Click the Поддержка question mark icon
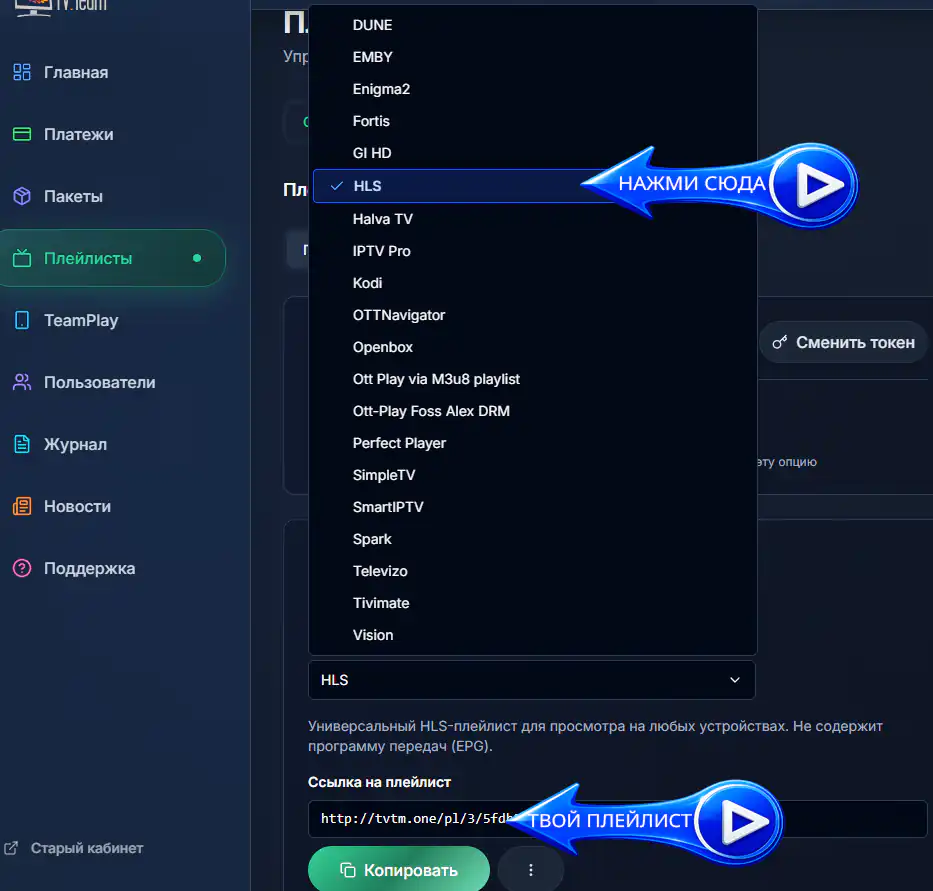This screenshot has height=891, width=933. (22, 568)
